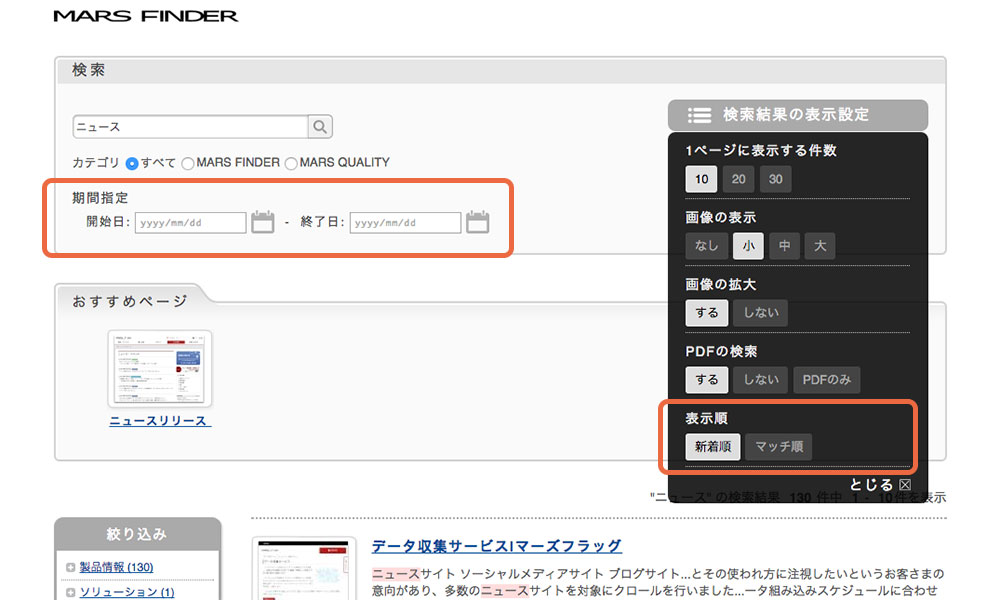1000x600 pixels.
Task: Click the 終了日 date input field
Action: (405, 223)
